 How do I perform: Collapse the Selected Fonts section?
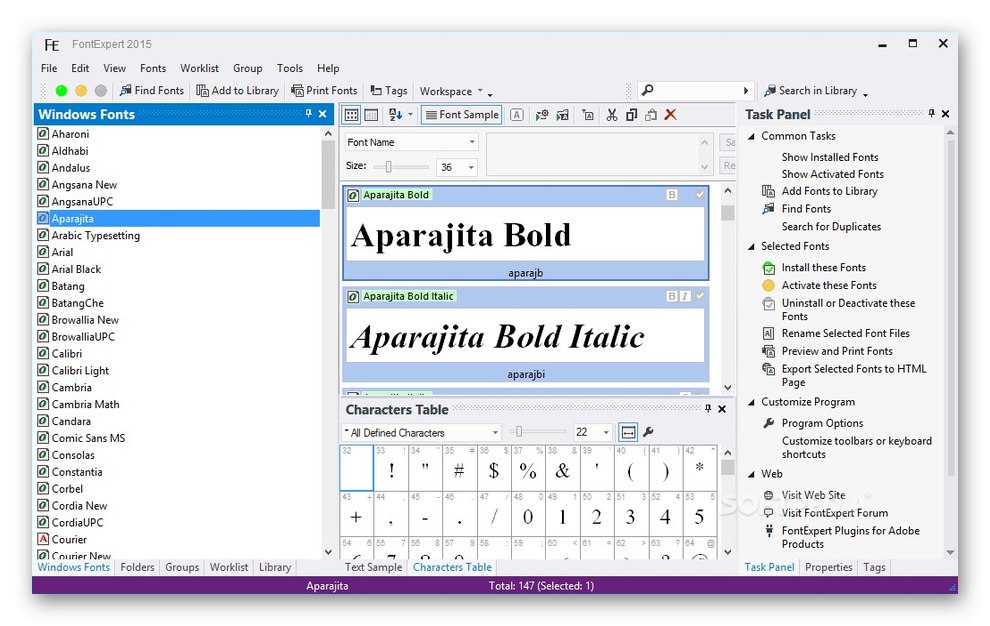[x=751, y=246]
